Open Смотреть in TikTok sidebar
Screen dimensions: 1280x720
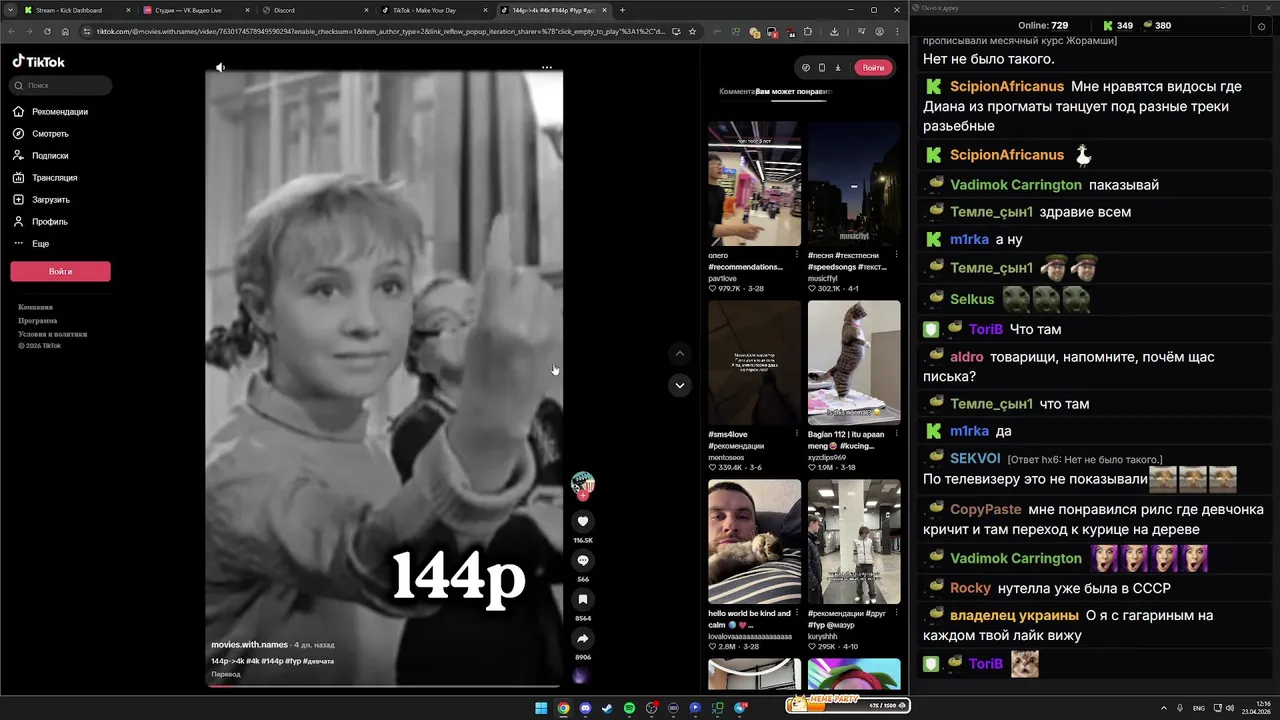point(41,133)
